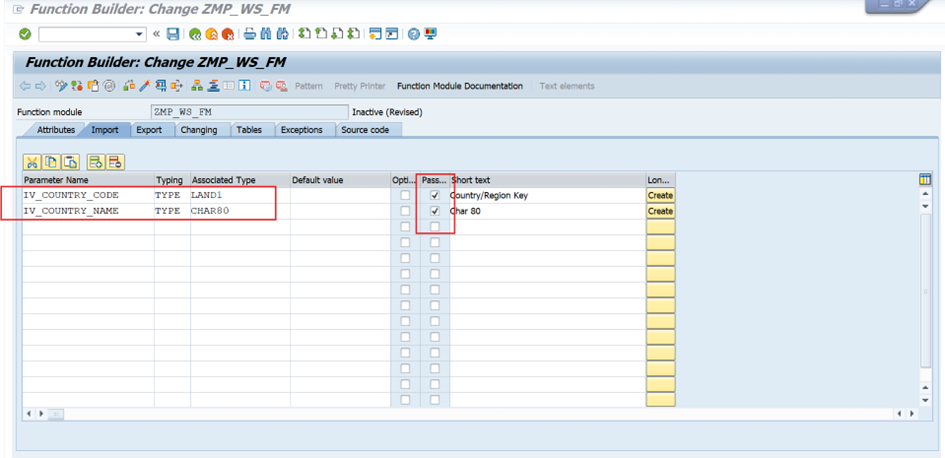Click the blue information 'i' icon
945x458 pixels.
click(244, 86)
